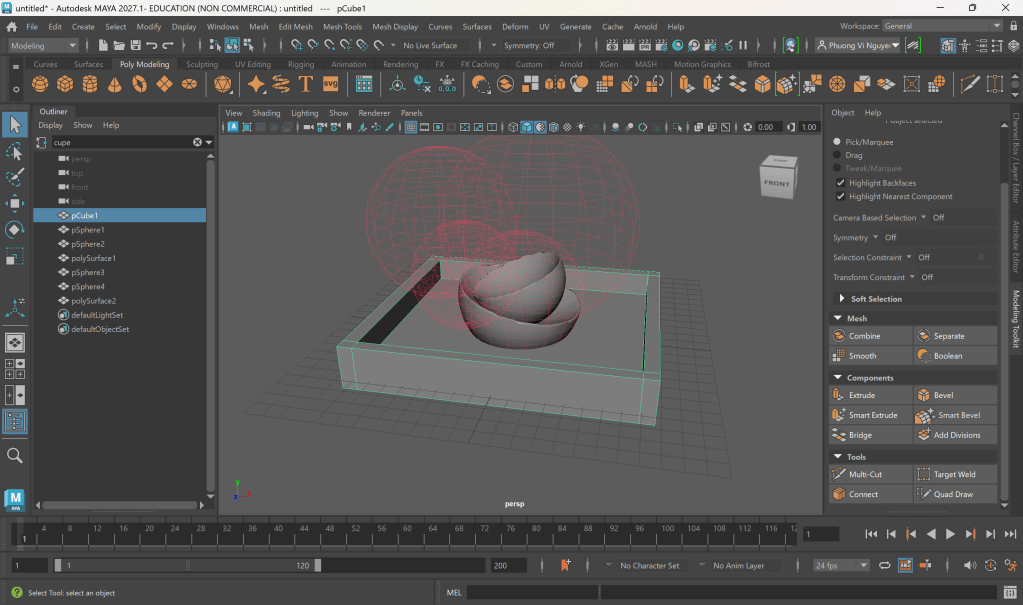Click the Open scene folder icon
The height and width of the screenshot is (605, 1023).
[119, 45]
